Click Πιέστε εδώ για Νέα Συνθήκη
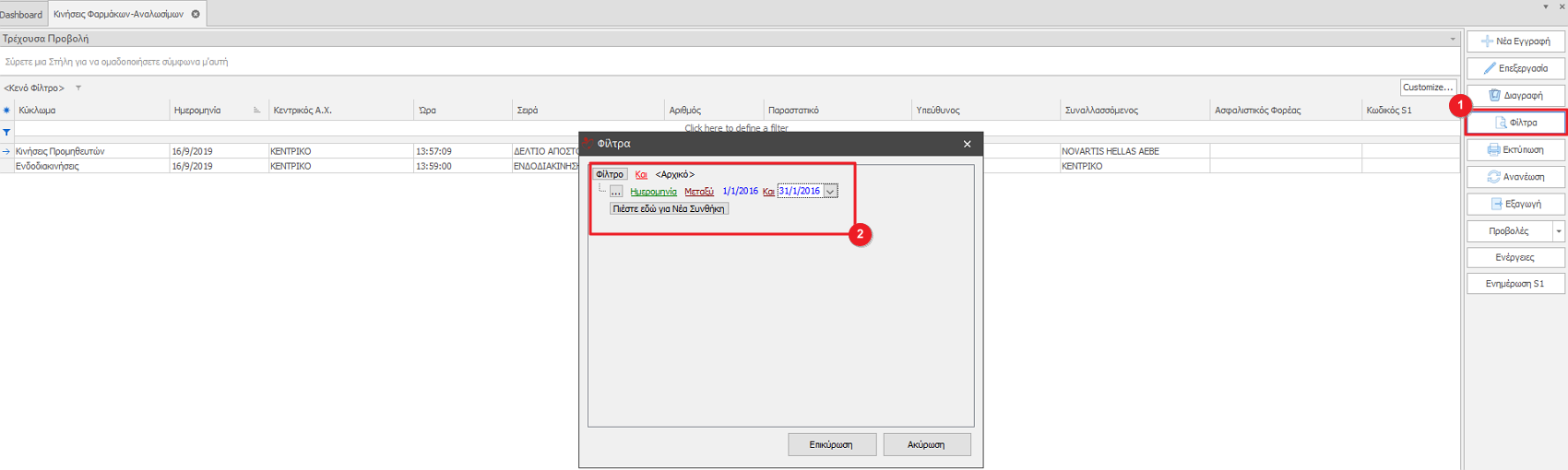The width and height of the screenshot is (1568, 470). [x=669, y=209]
